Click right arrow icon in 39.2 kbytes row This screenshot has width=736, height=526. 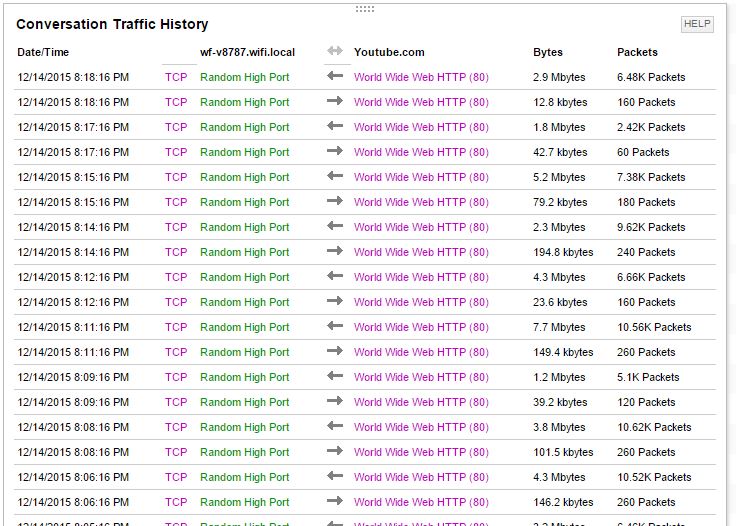pyautogui.click(x=335, y=400)
